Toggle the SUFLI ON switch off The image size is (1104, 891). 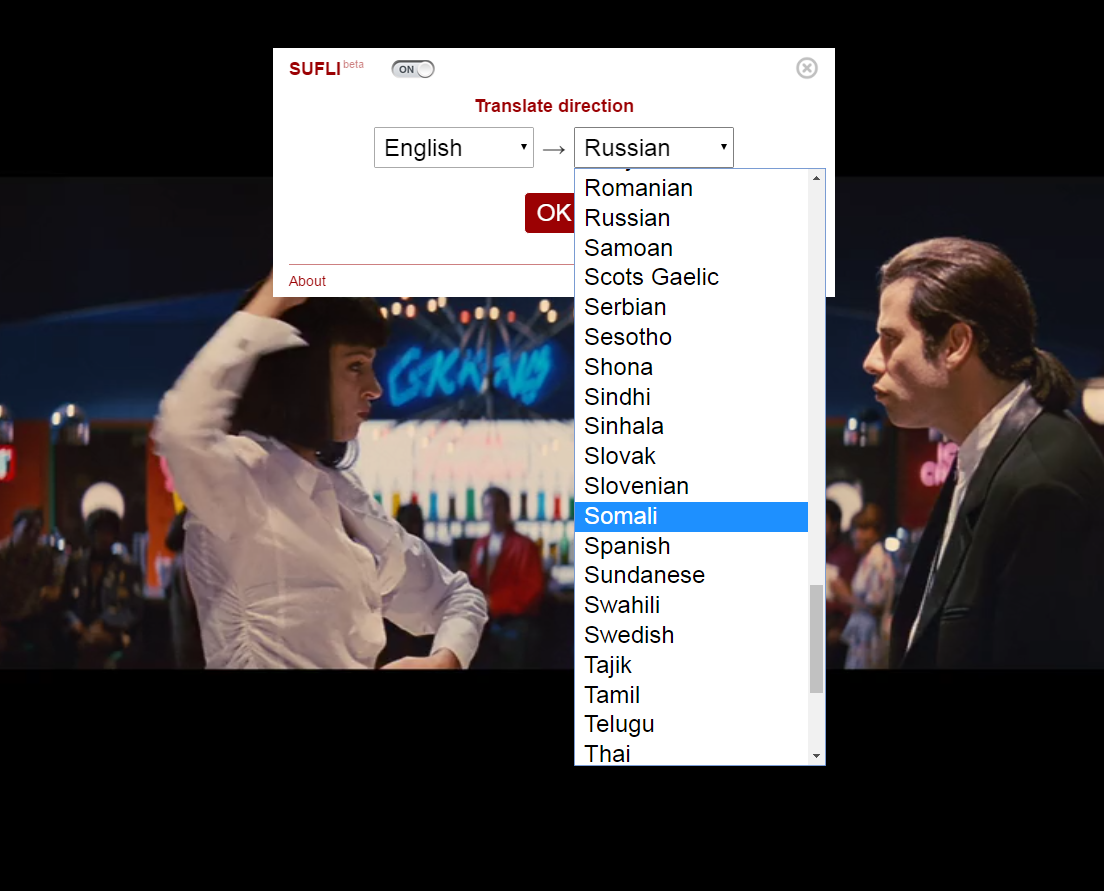413,69
